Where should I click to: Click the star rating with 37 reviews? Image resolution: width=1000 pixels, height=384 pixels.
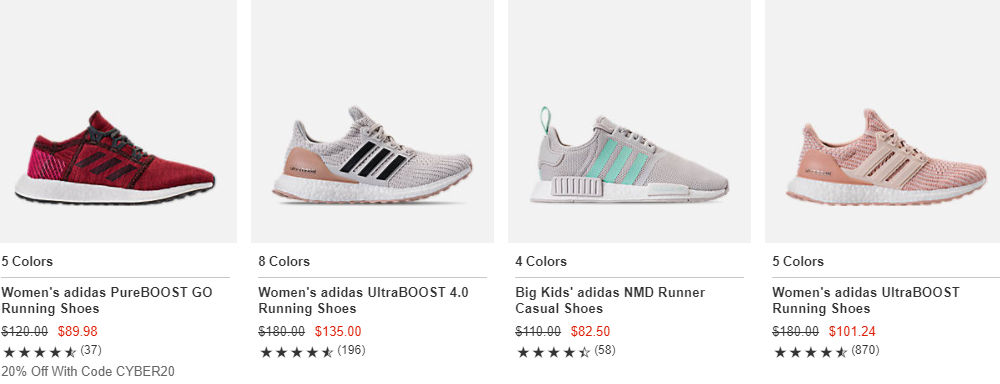tap(52, 351)
